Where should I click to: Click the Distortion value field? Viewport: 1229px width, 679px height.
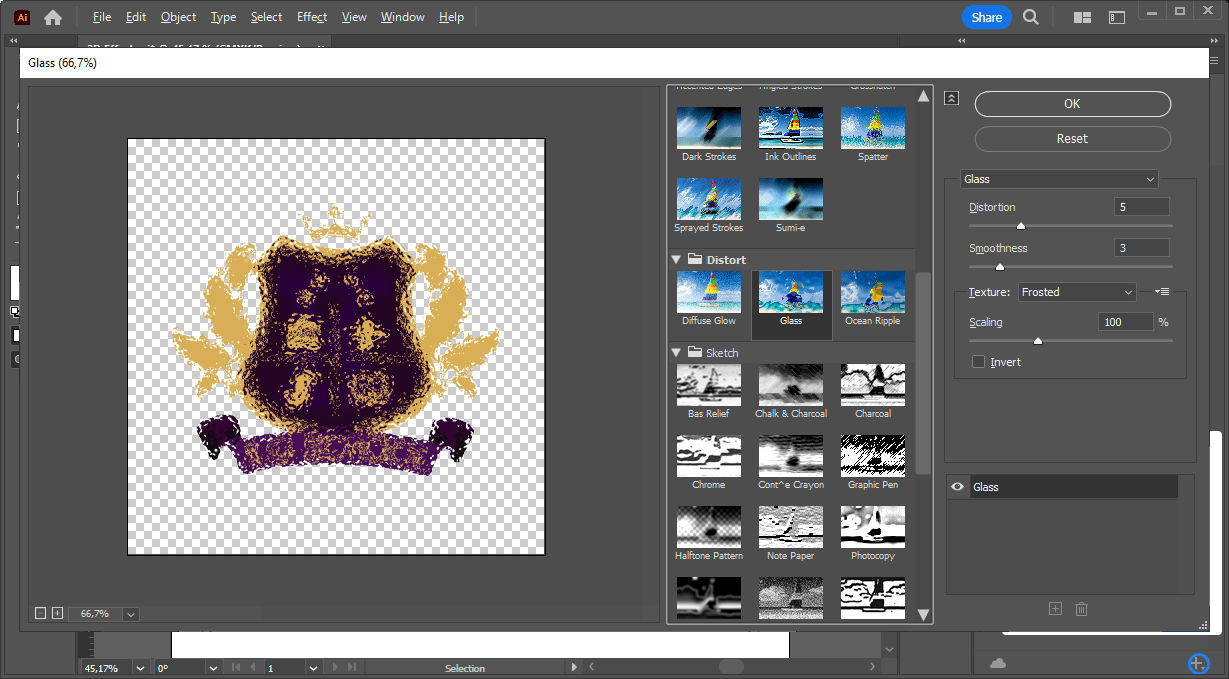pos(1142,207)
